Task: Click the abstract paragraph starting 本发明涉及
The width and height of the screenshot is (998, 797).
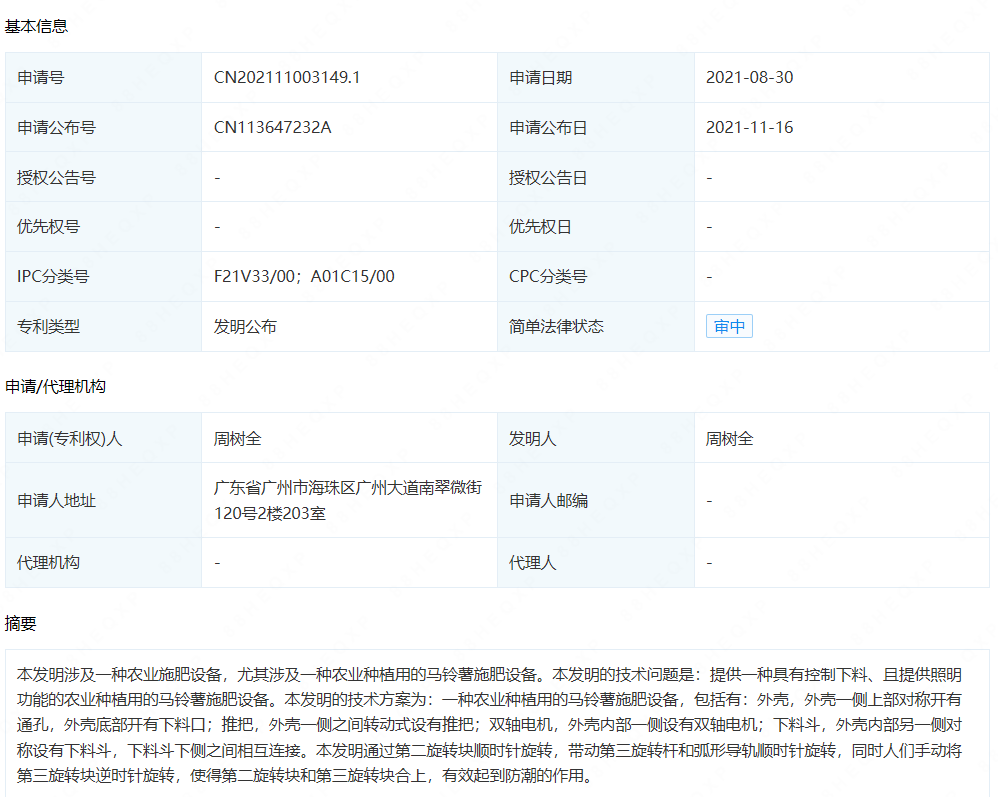Action: [x=489, y=725]
